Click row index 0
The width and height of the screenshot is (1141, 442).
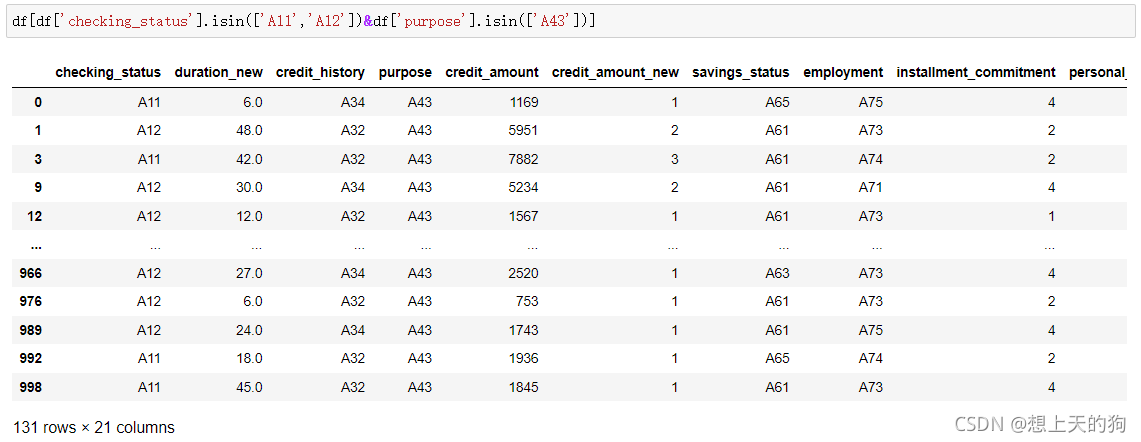pyautogui.click(x=38, y=103)
